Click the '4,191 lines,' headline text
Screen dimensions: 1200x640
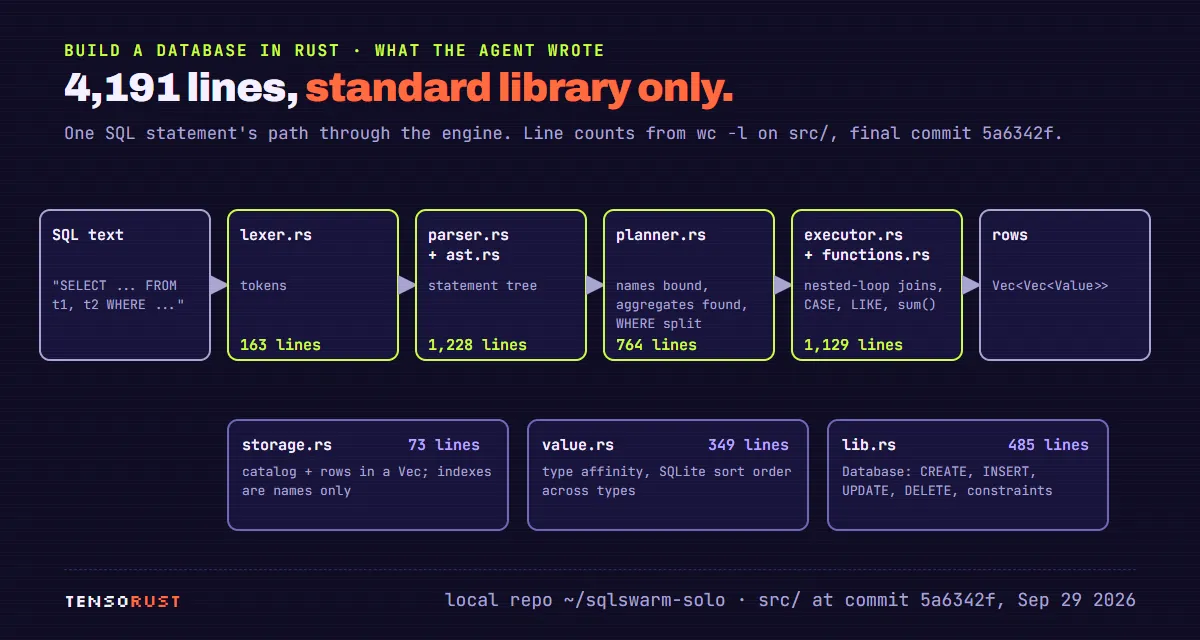click(181, 89)
